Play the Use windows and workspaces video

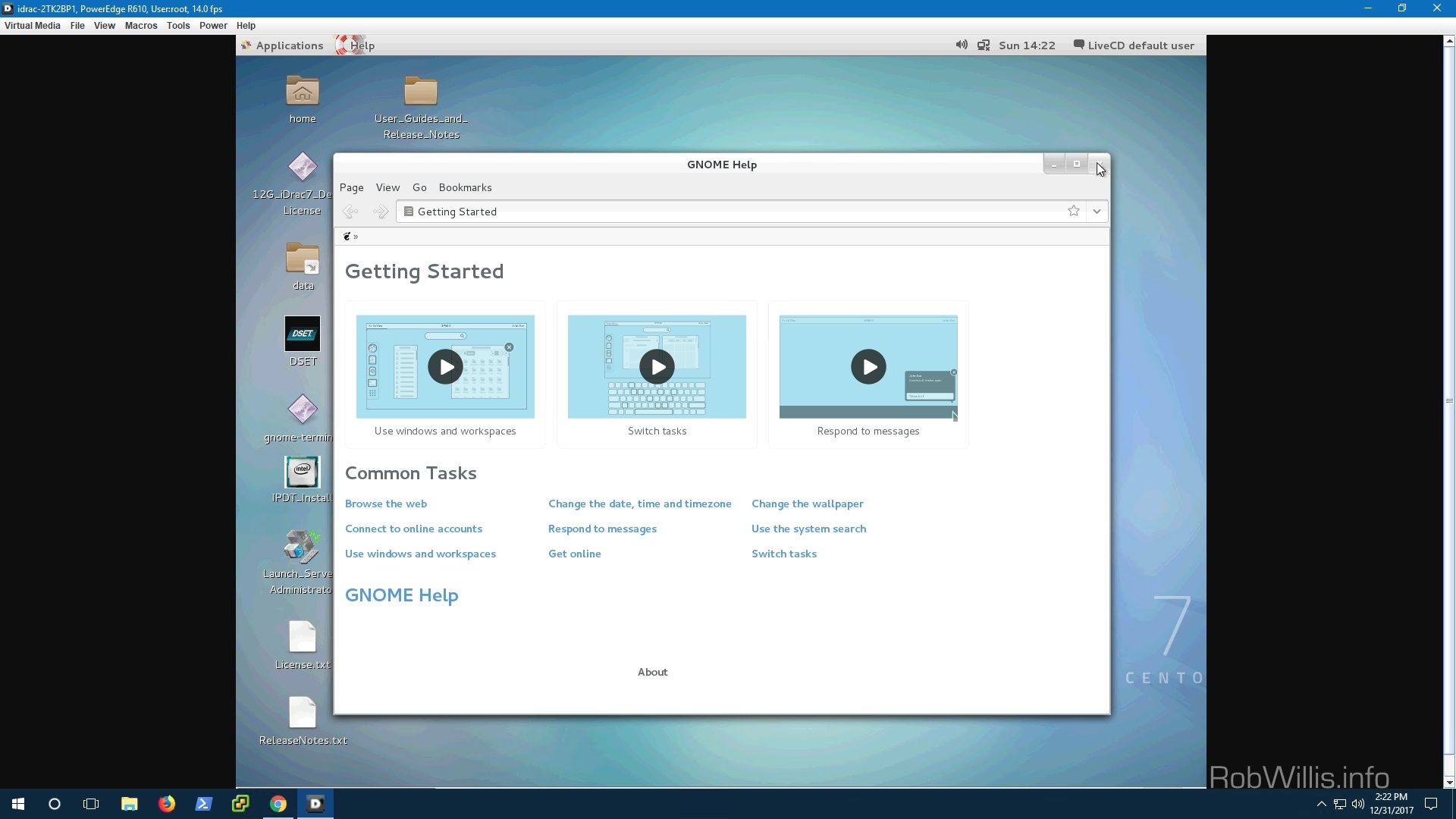445,367
